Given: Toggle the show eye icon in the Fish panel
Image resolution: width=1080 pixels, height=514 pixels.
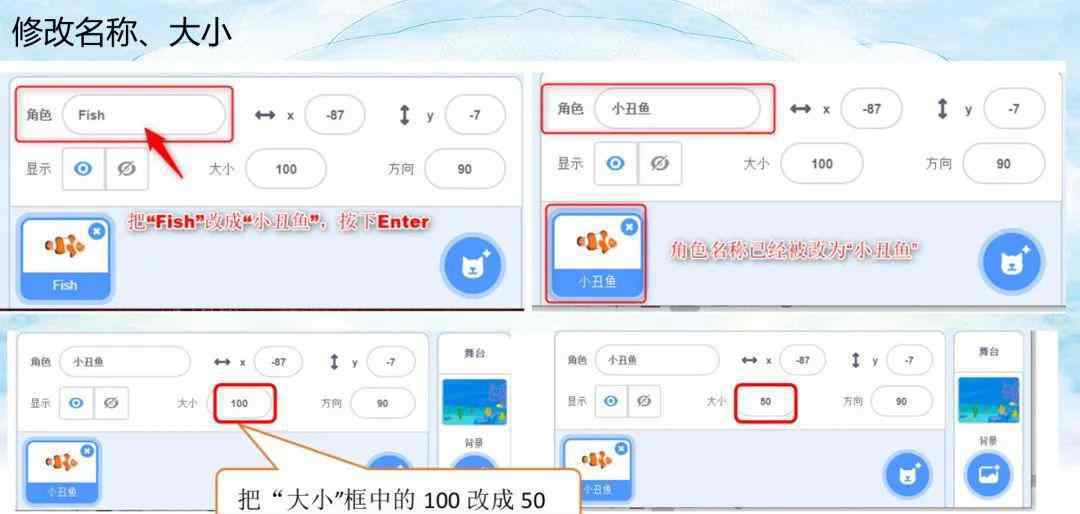Looking at the screenshot, I should [83, 168].
